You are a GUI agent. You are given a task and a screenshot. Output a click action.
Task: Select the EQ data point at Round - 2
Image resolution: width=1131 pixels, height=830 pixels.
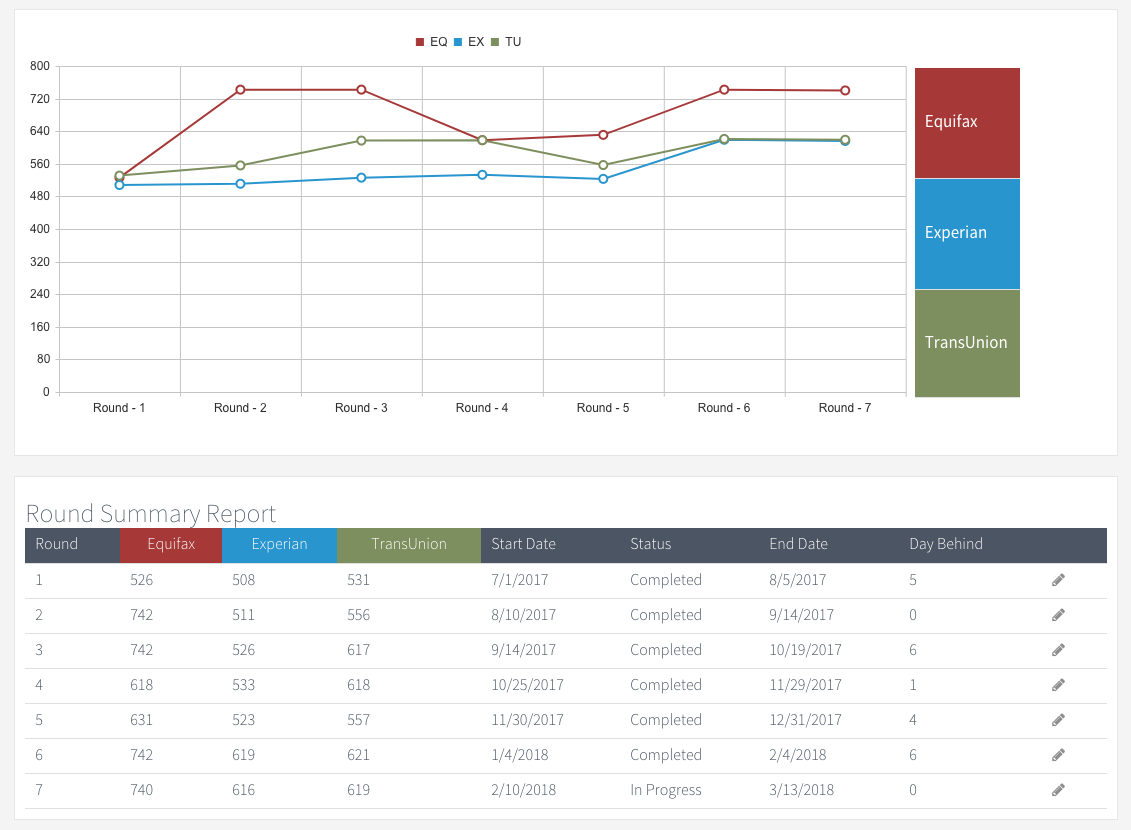click(240, 89)
